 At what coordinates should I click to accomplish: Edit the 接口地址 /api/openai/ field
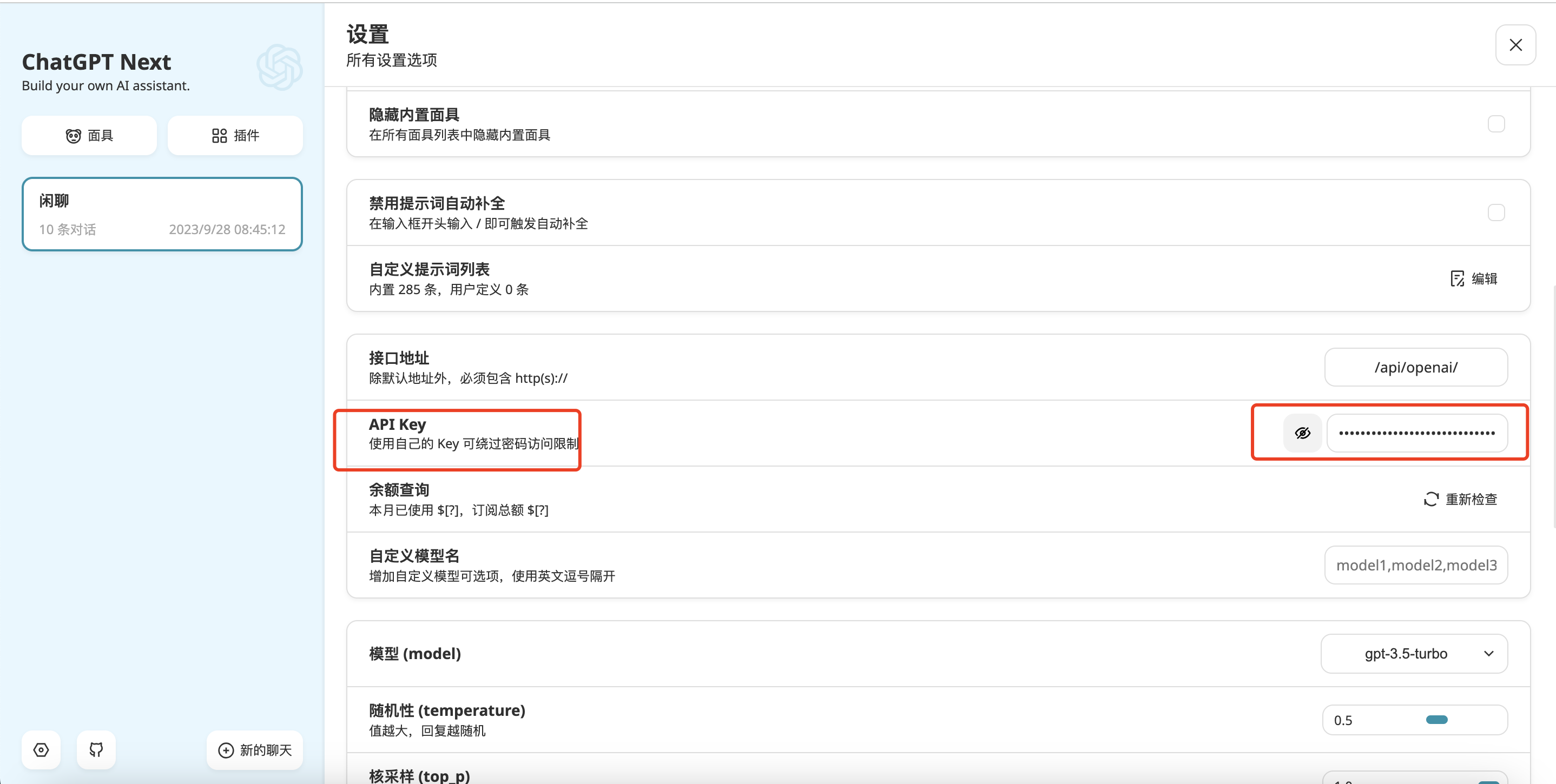click(x=1416, y=367)
